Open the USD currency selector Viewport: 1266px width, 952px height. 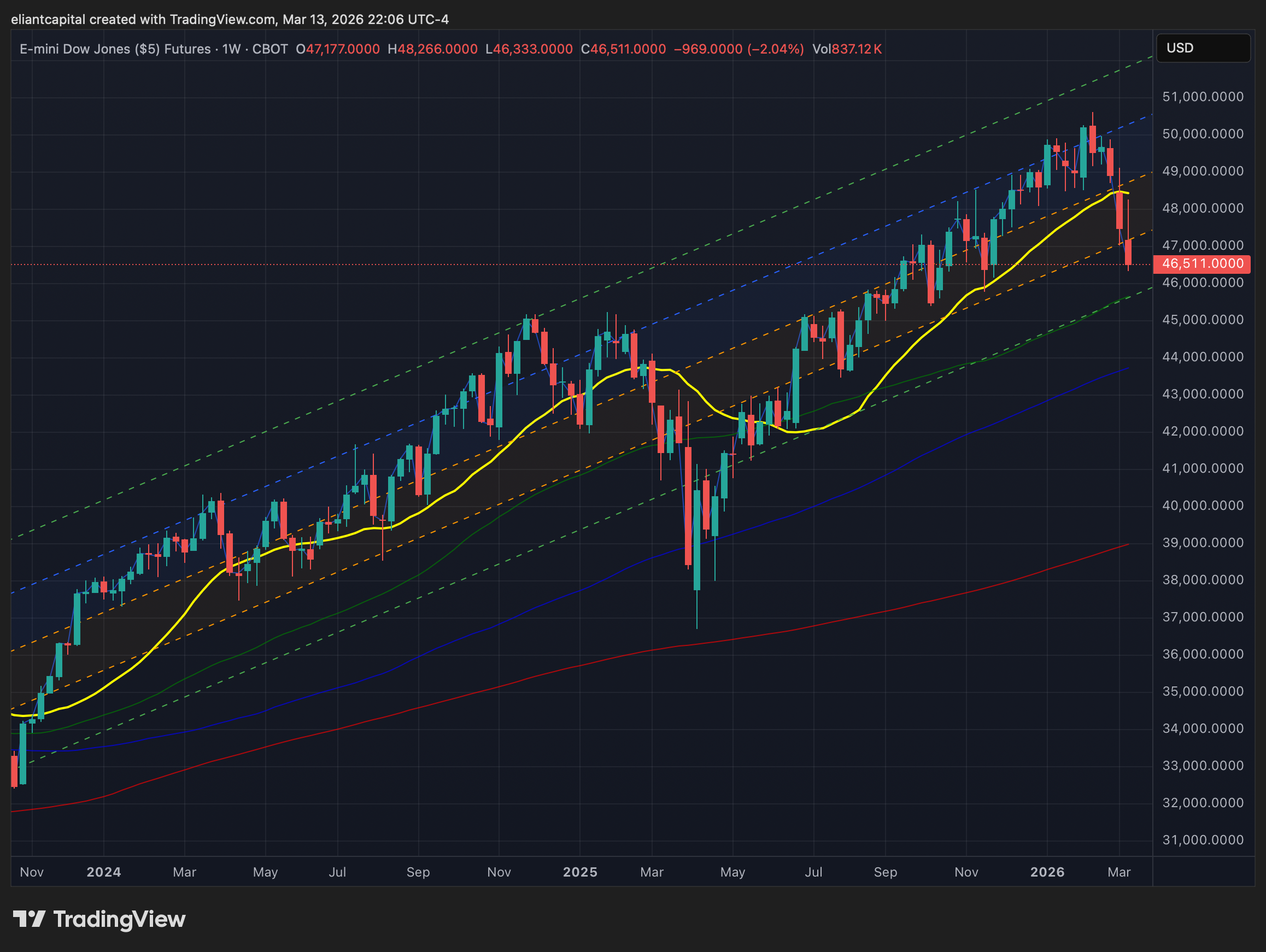[1203, 48]
